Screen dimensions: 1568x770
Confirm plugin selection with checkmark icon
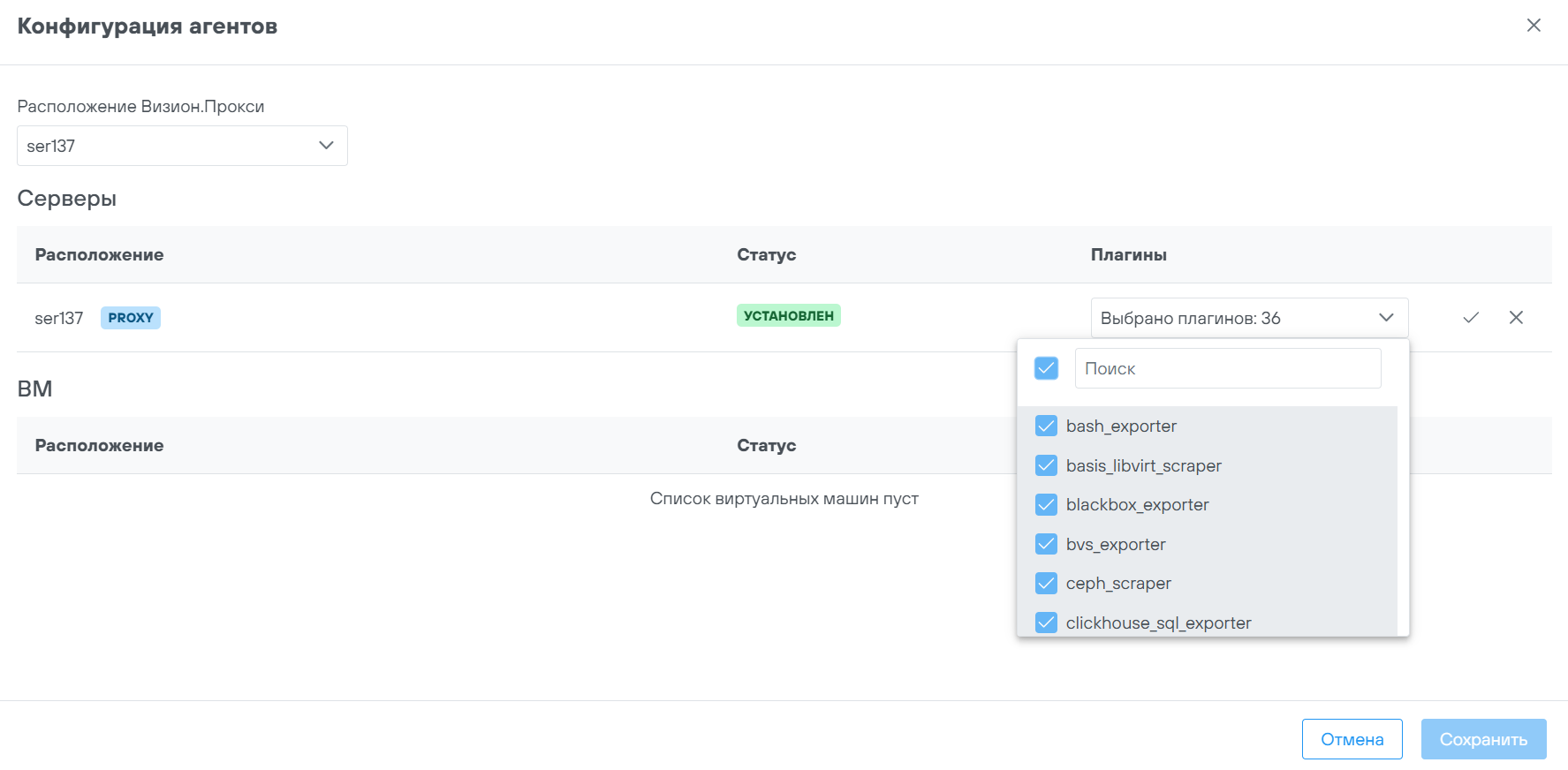[1471, 318]
